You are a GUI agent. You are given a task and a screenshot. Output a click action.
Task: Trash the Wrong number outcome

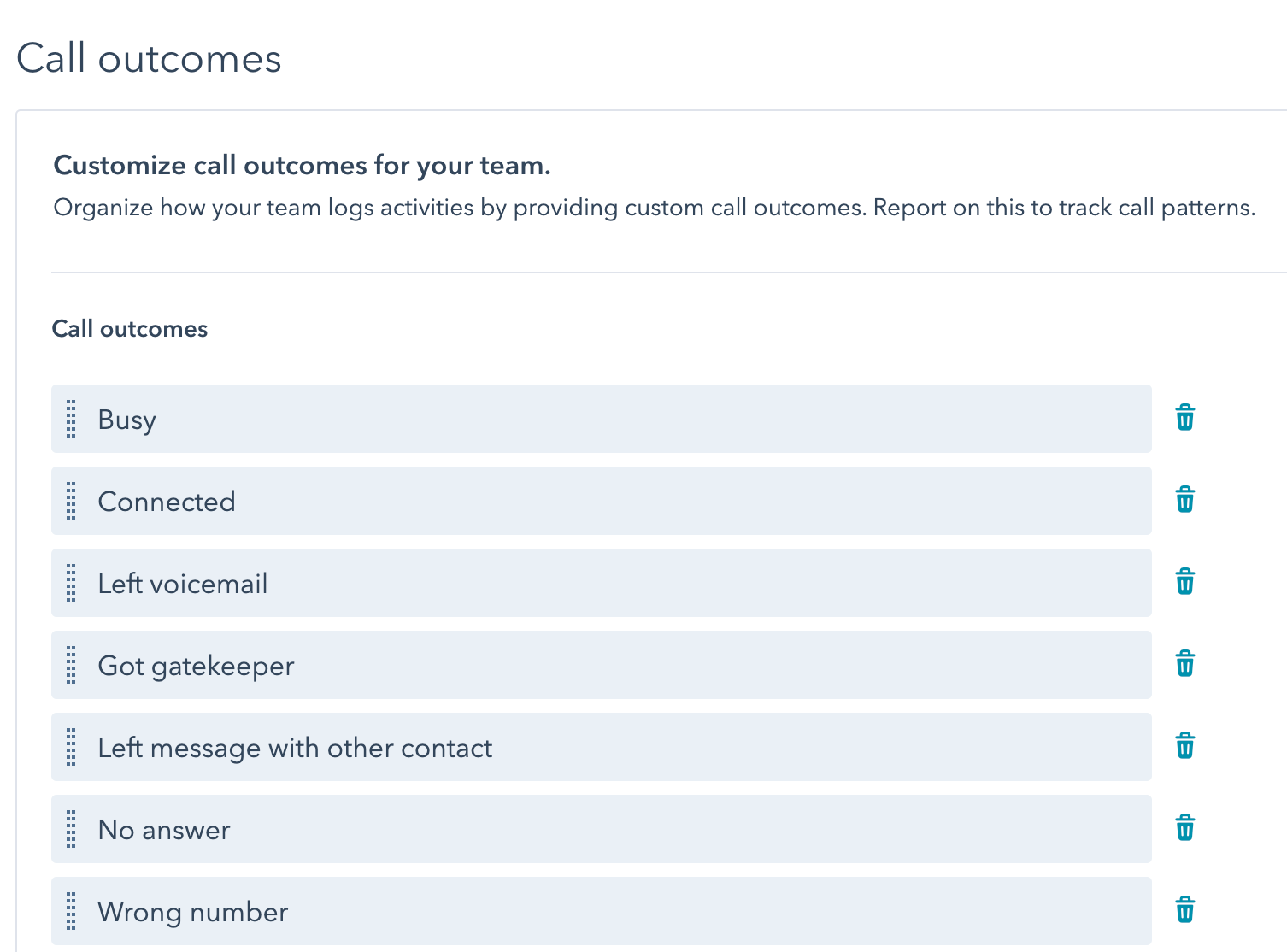click(x=1184, y=910)
